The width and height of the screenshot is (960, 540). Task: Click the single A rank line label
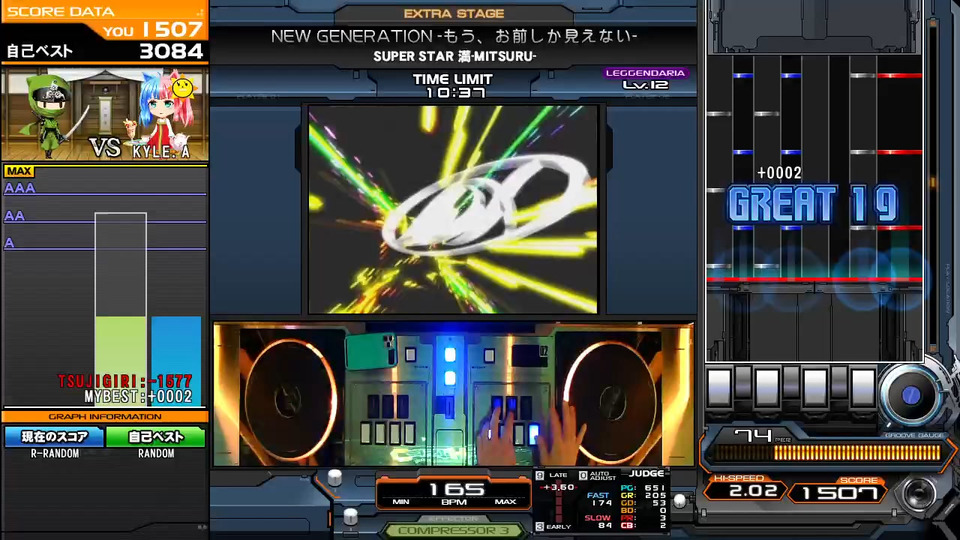(9, 243)
